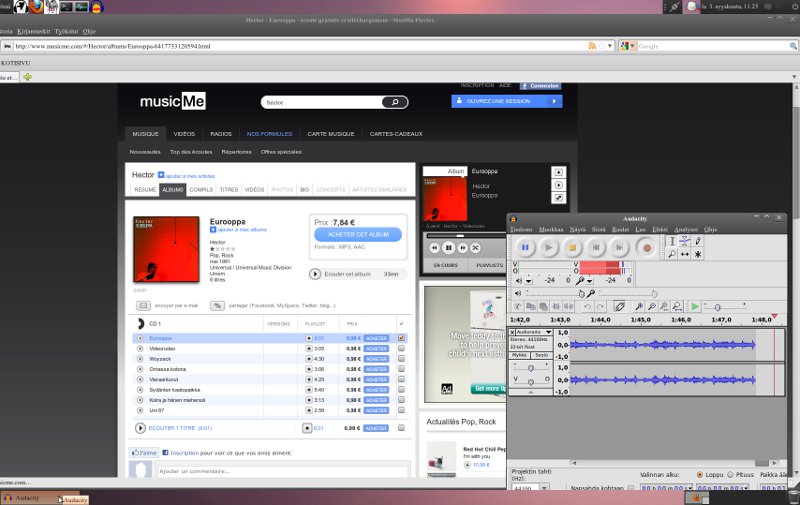The image size is (800, 505).
Task: Open Audacity's Tiedosto menu
Action: [x=521, y=229]
